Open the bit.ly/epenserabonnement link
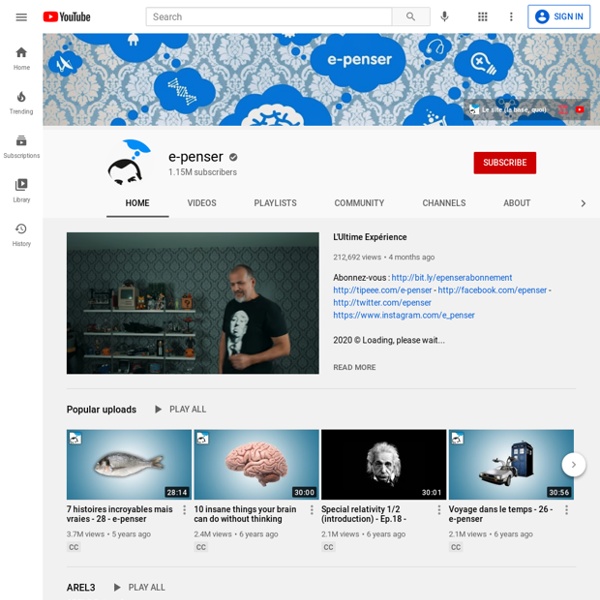 (x=452, y=277)
